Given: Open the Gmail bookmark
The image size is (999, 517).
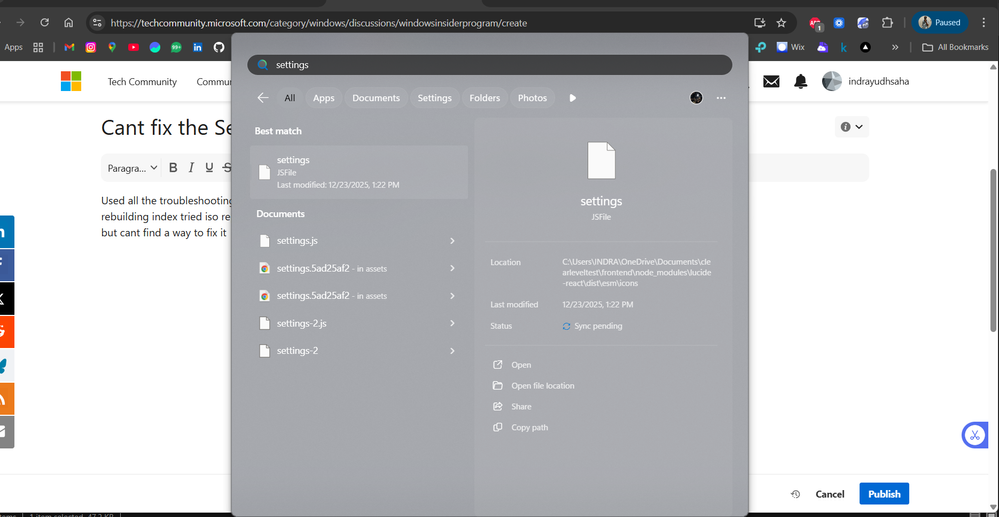Looking at the screenshot, I should 69,47.
